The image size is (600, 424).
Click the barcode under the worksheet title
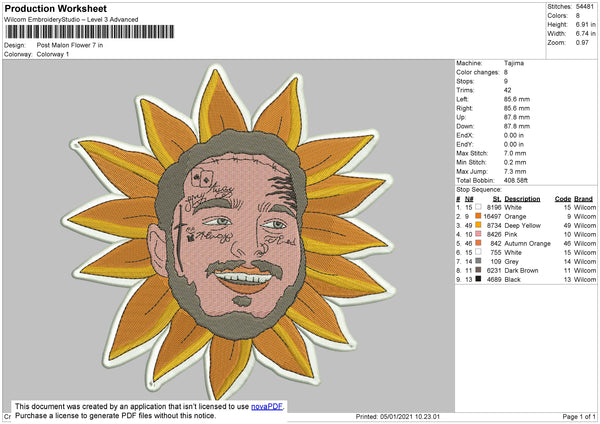click(x=90, y=32)
